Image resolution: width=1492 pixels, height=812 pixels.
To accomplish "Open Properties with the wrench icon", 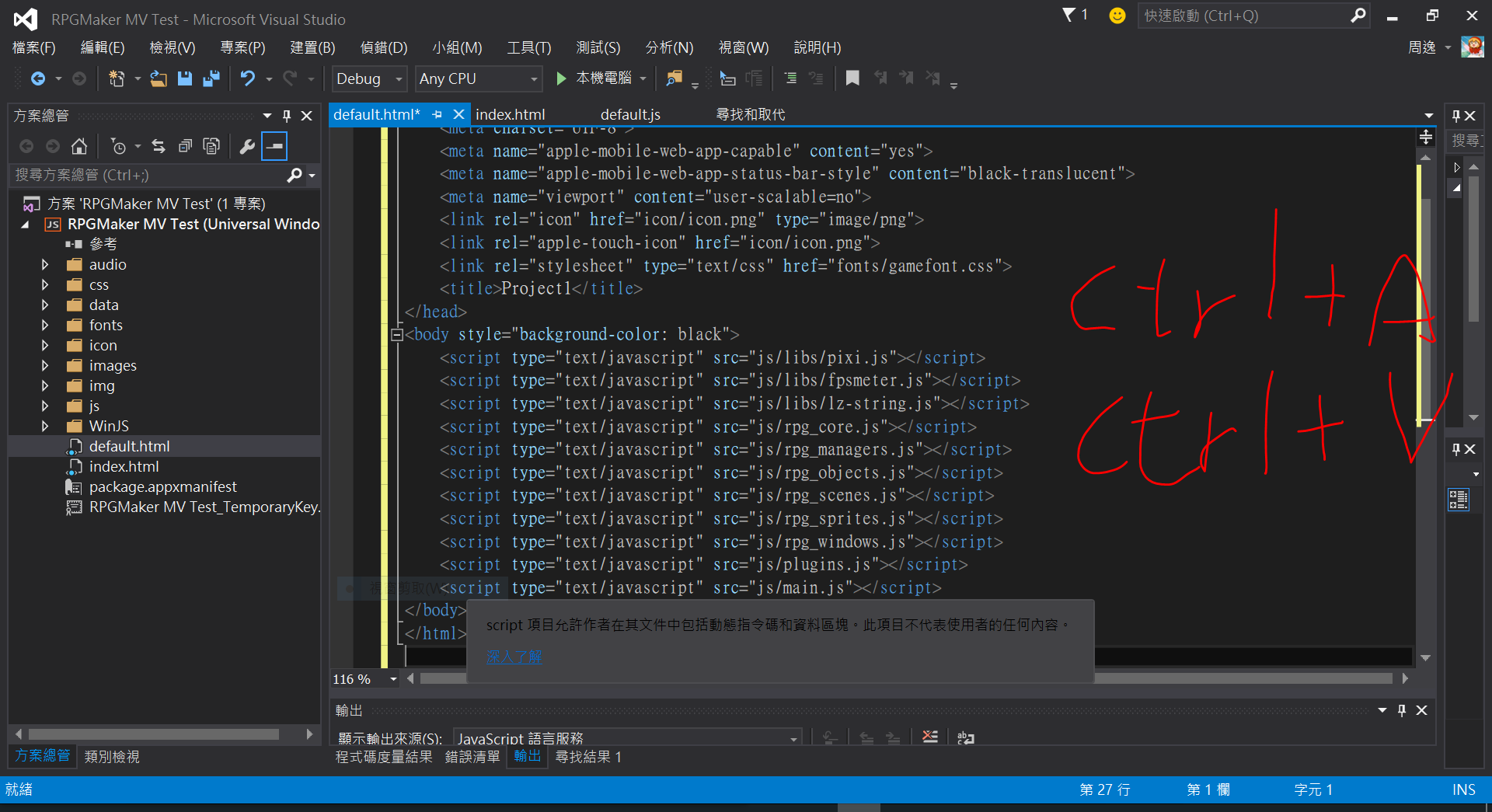I will pos(247,146).
